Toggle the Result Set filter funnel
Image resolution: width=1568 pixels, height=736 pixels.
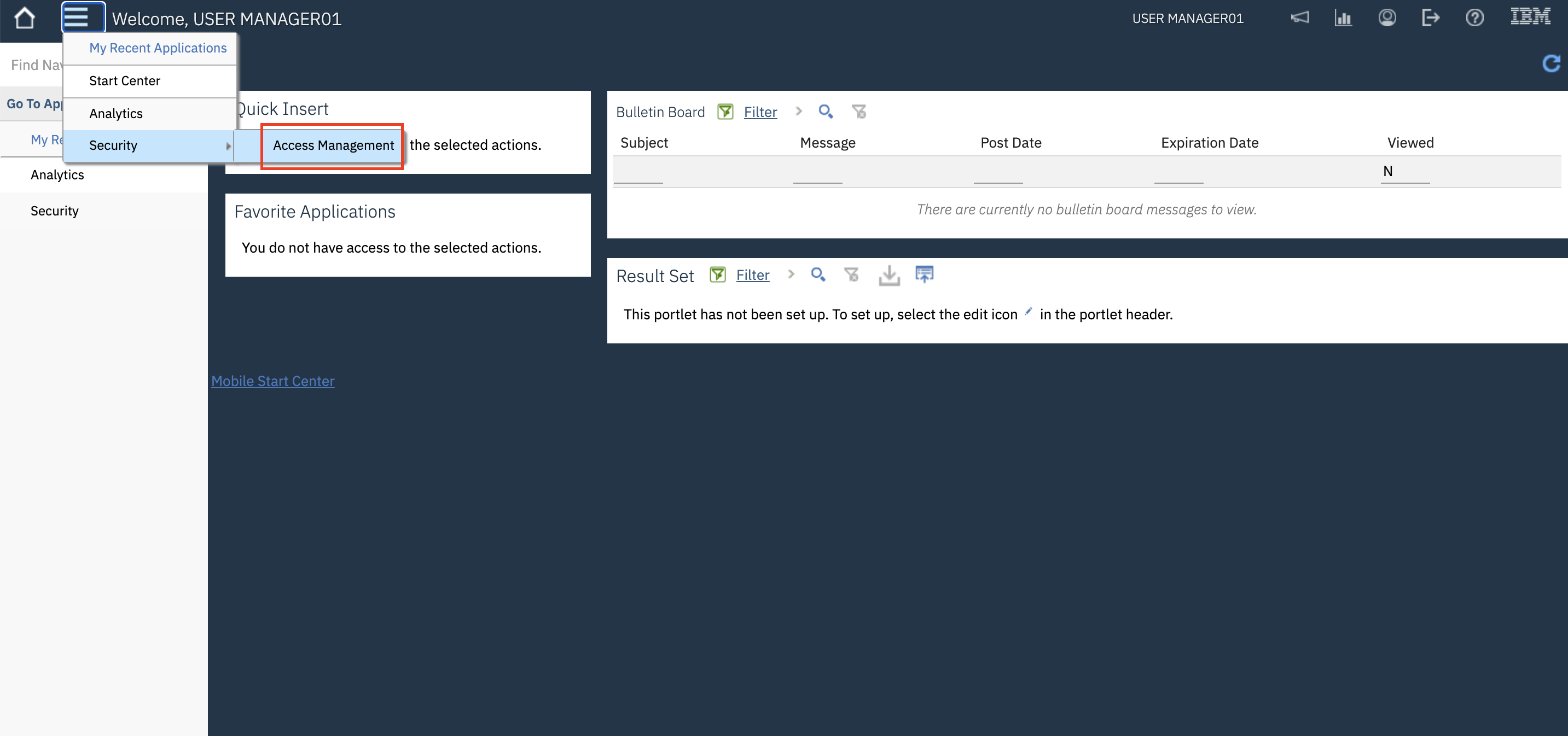717,274
